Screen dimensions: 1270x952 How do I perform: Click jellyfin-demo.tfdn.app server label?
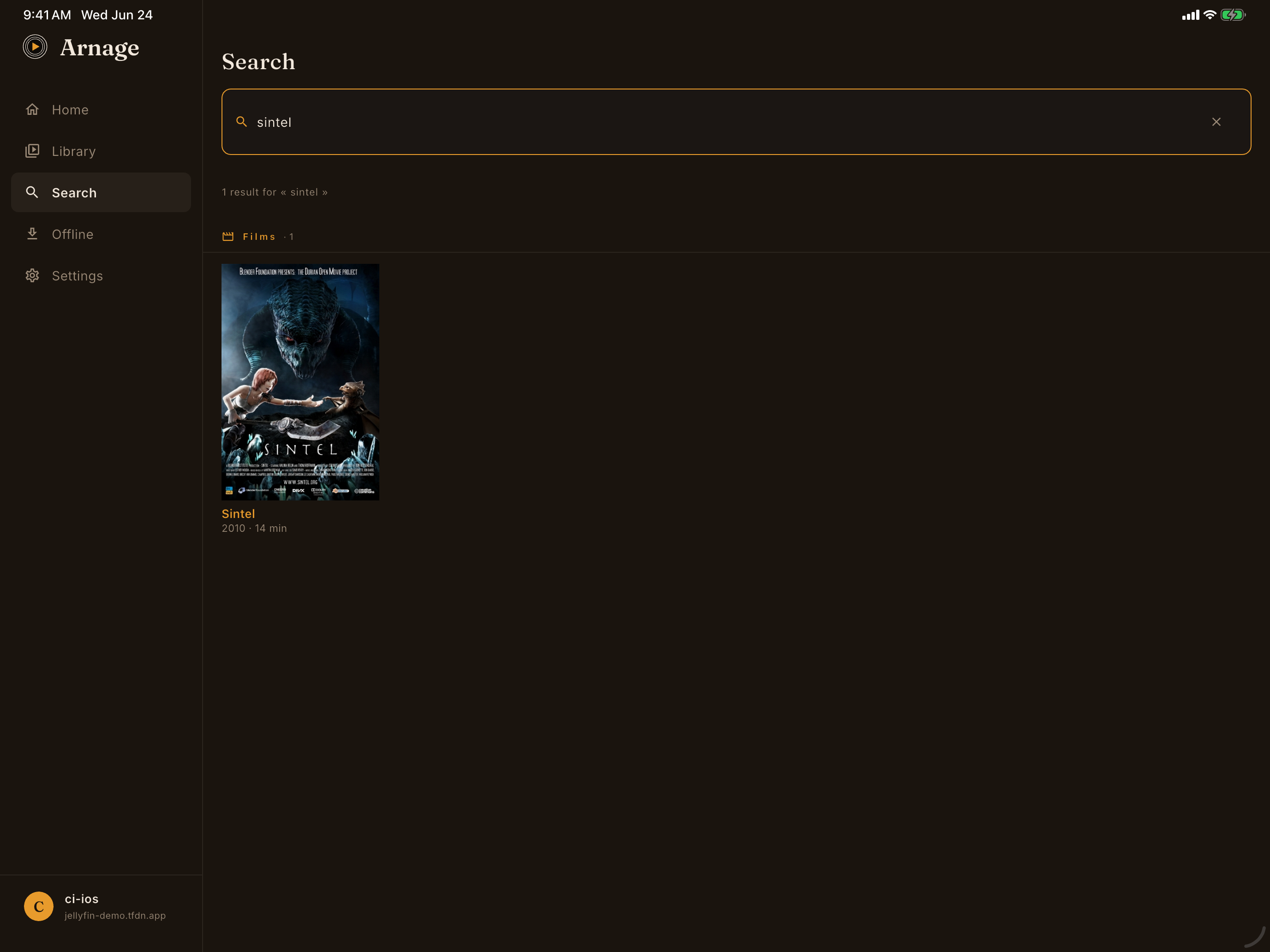(115, 915)
